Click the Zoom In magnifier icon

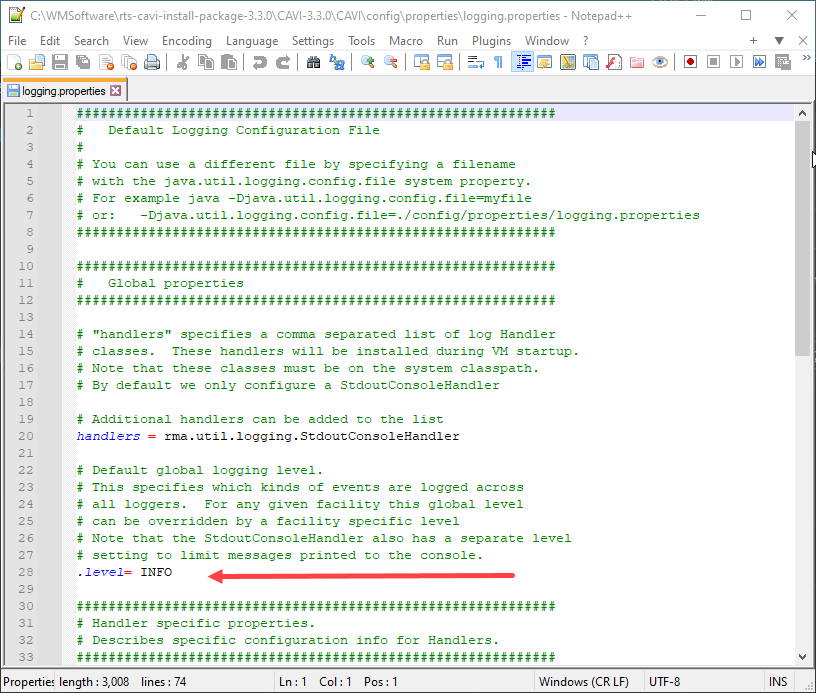coord(368,62)
